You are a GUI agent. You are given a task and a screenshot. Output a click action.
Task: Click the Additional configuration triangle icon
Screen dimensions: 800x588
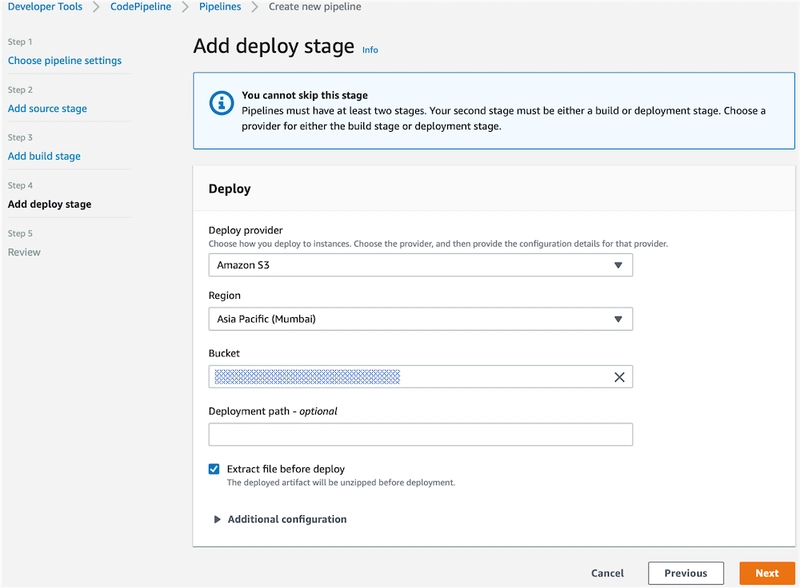point(217,520)
